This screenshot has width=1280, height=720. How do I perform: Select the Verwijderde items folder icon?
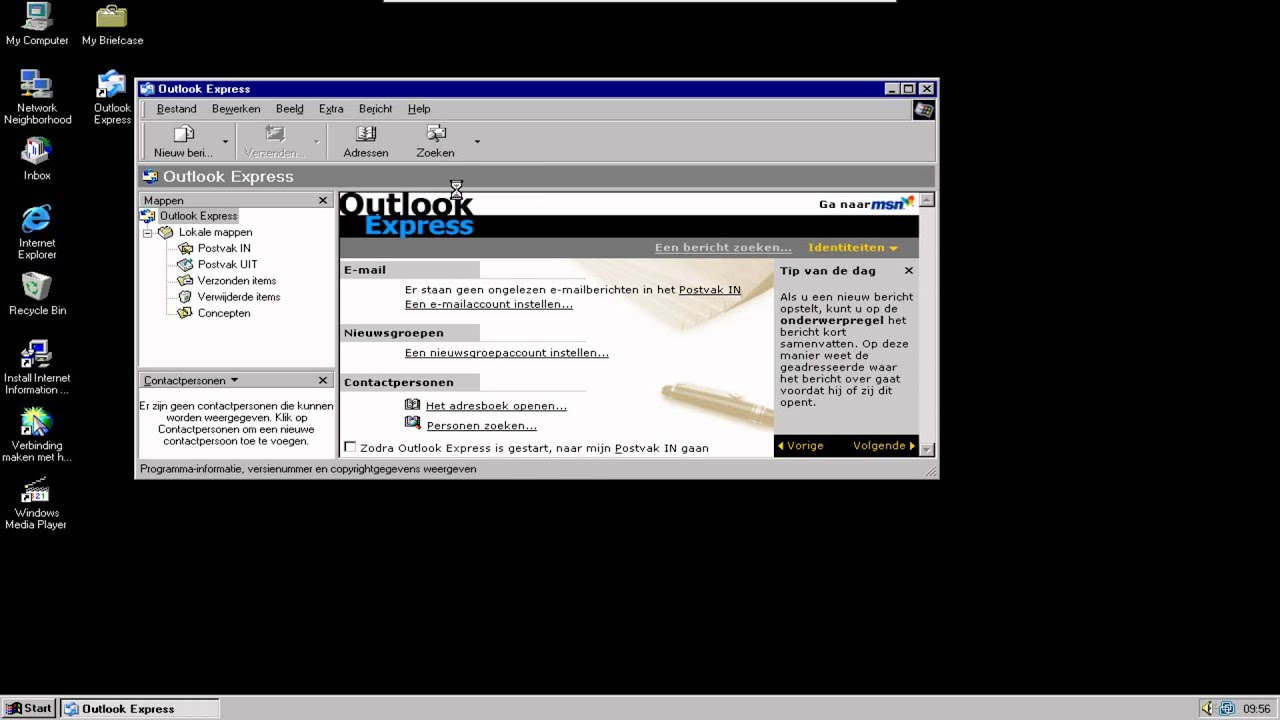pyautogui.click(x=185, y=297)
